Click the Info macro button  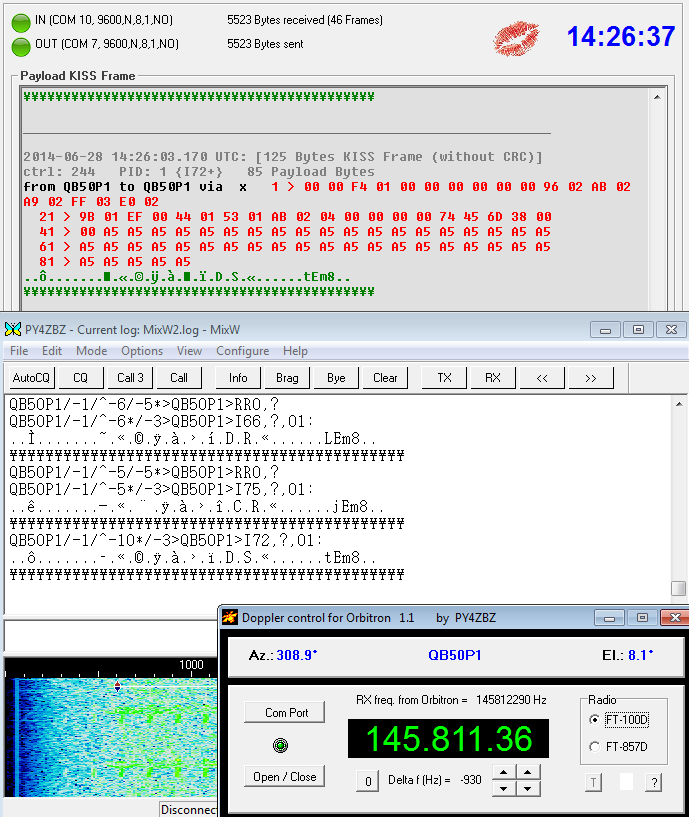(238, 378)
